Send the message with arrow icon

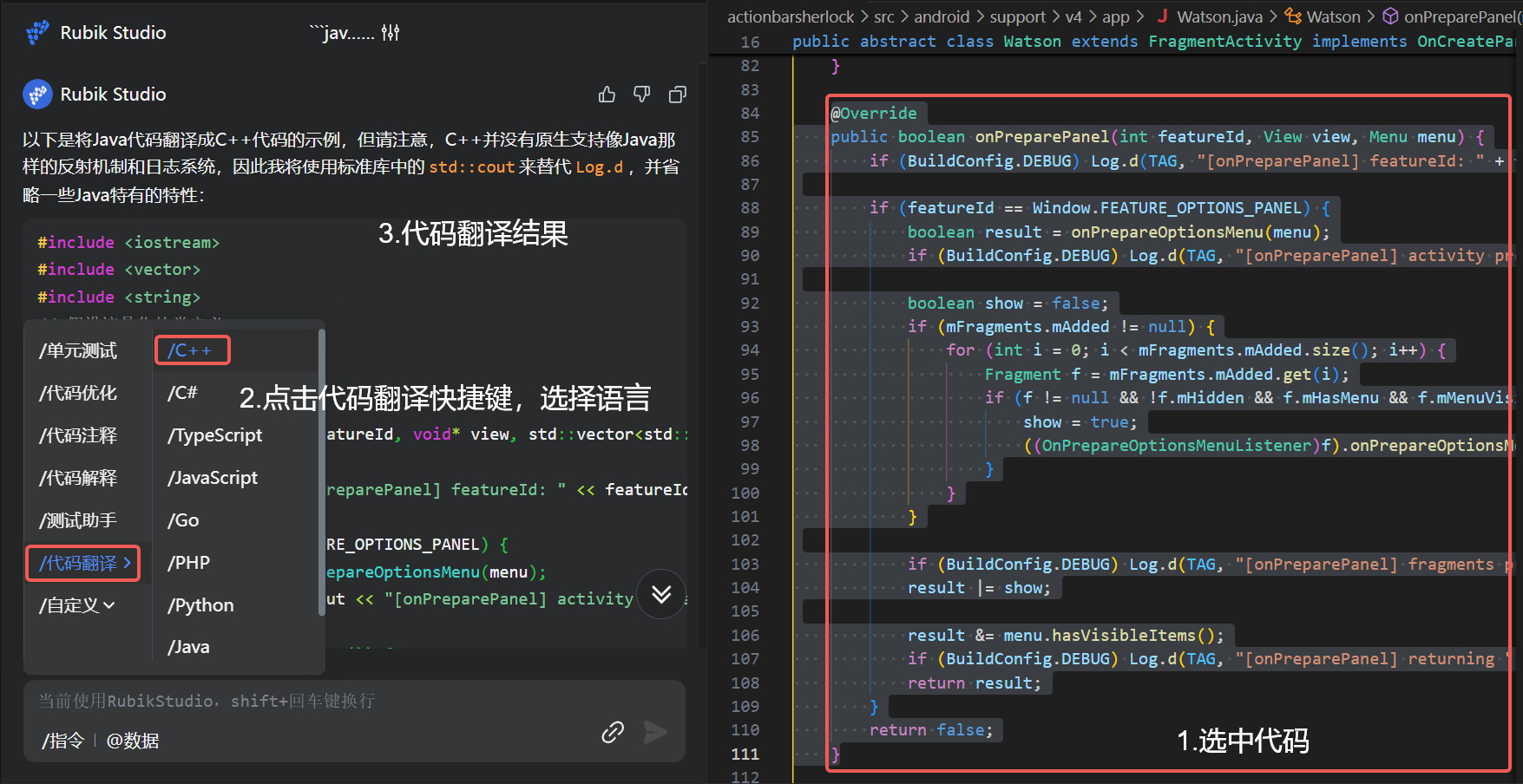point(655,733)
